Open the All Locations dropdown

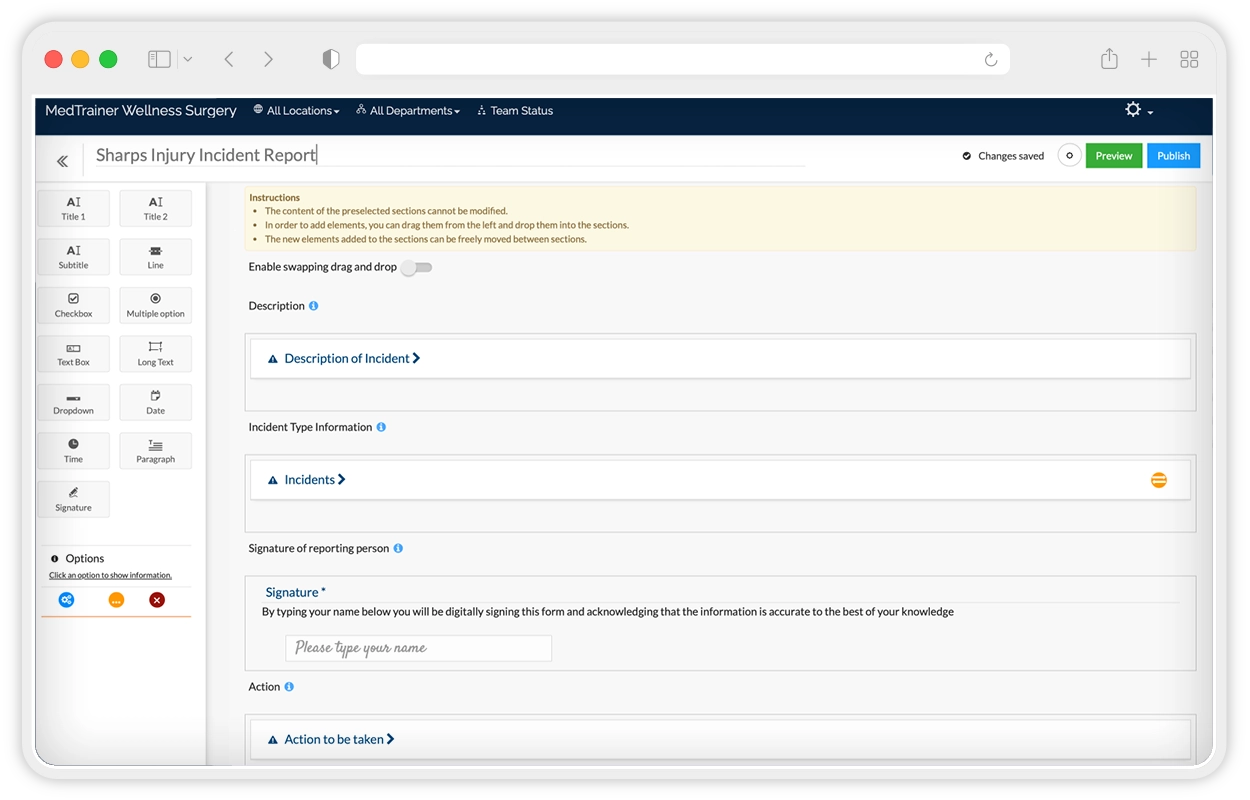pos(297,111)
